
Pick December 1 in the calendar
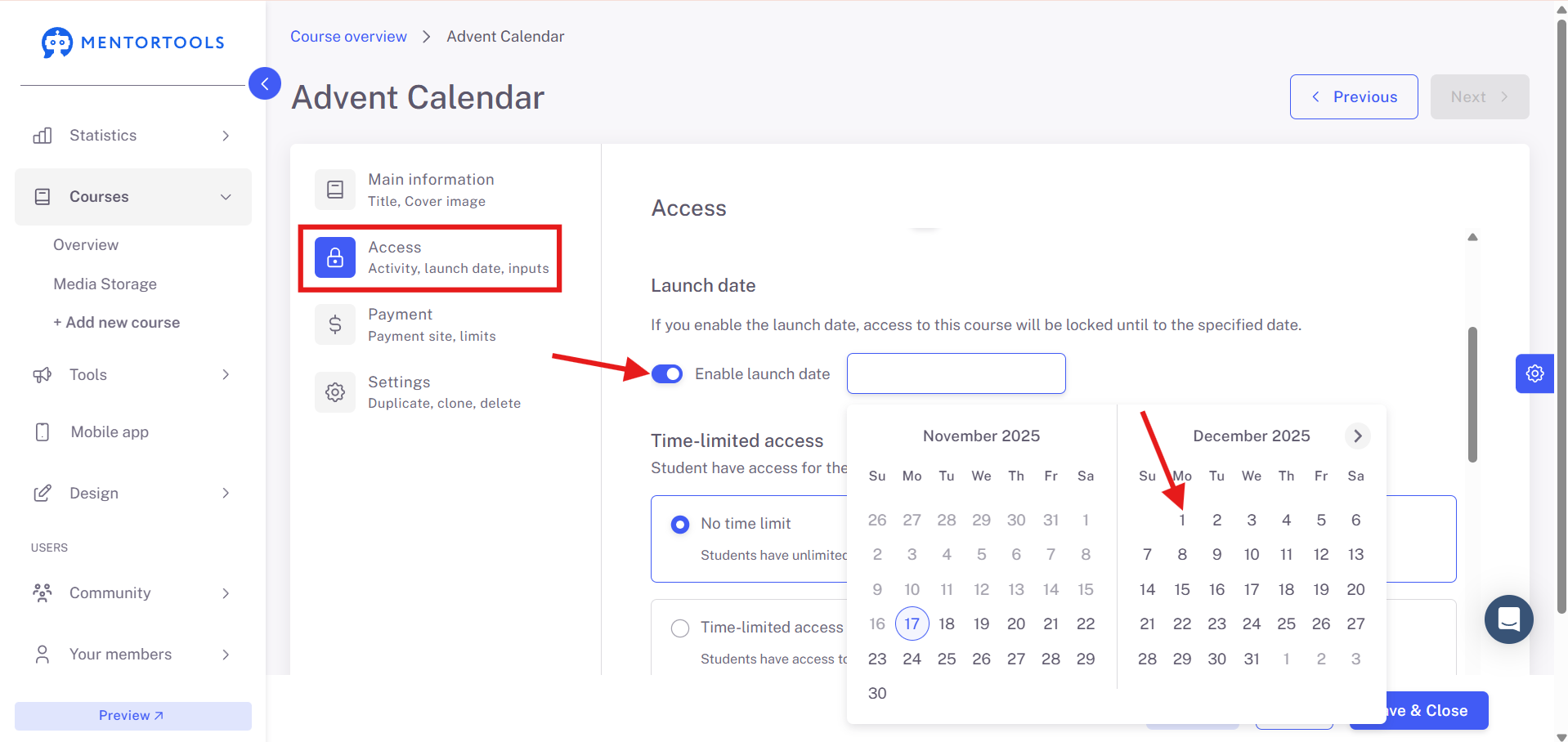(x=1182, y=521)
